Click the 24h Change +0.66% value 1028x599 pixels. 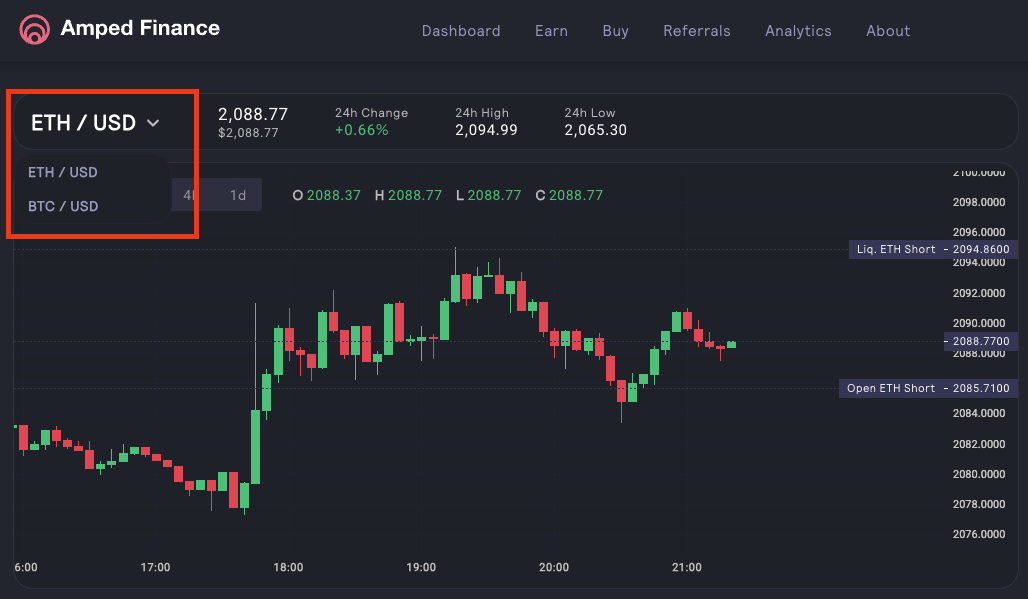coord(361,130)
